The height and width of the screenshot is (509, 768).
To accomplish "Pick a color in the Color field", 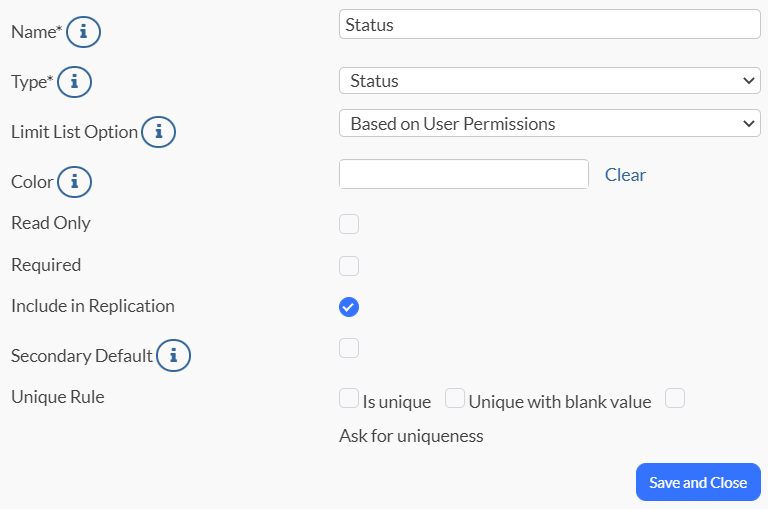I will [x=463, y=174].
